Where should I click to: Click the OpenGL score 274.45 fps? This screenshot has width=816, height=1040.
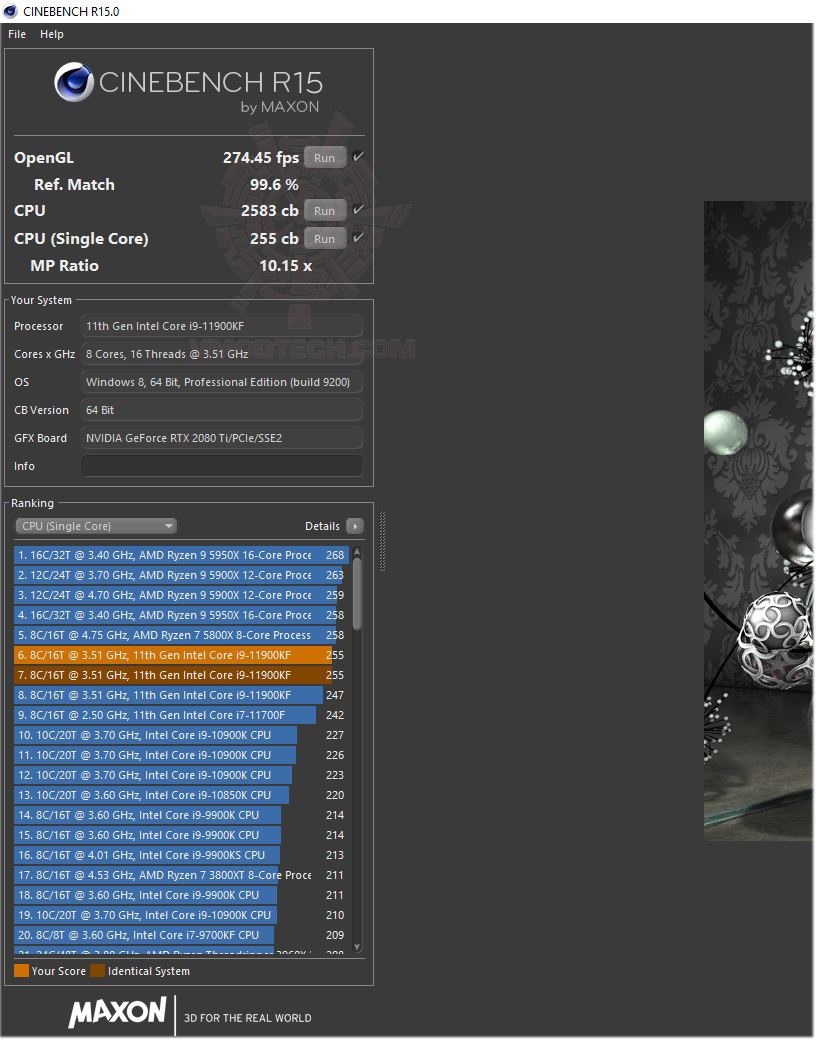261,158
